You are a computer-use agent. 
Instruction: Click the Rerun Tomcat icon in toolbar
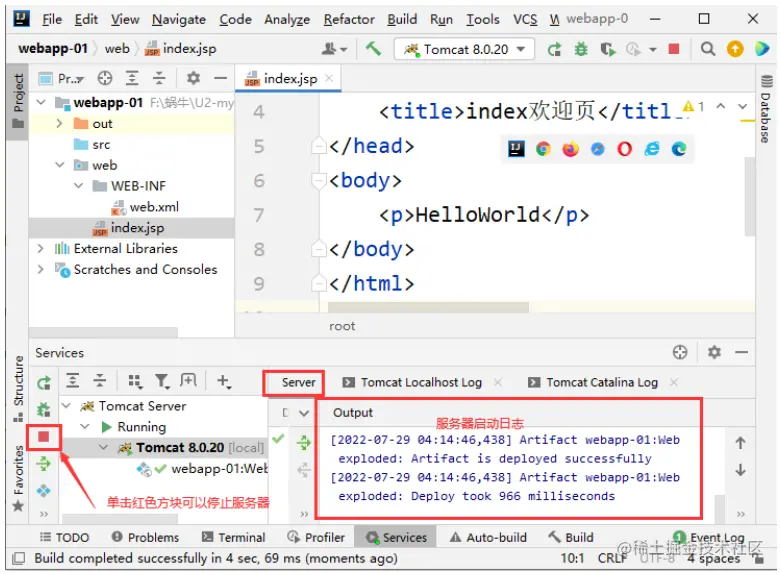(555, 49)
